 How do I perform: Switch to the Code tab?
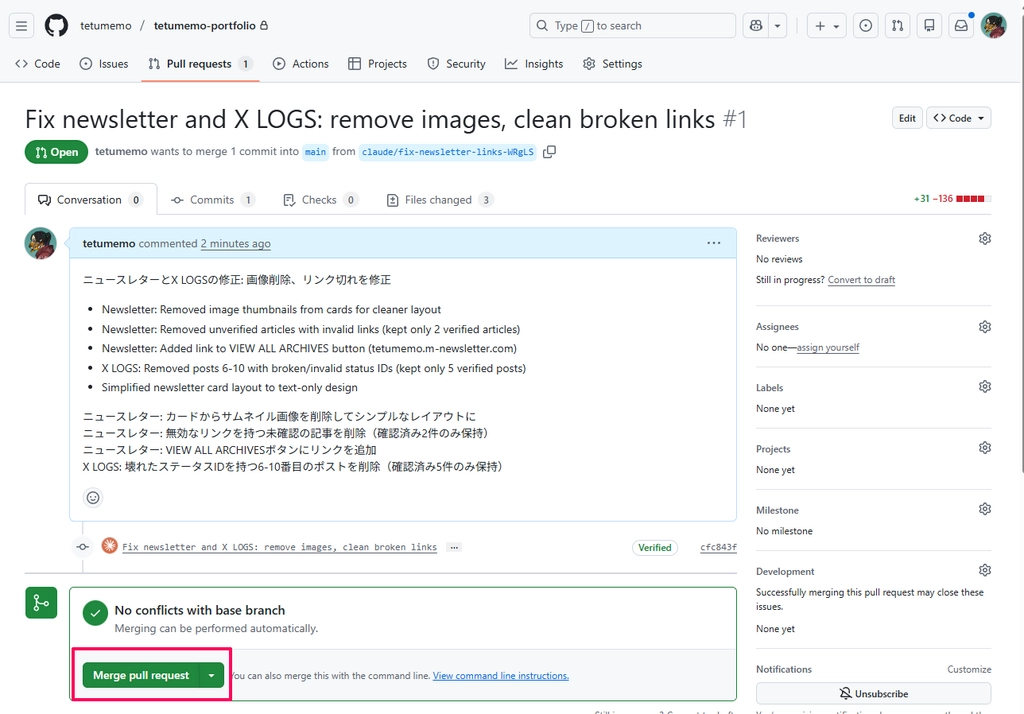[38, 63]
